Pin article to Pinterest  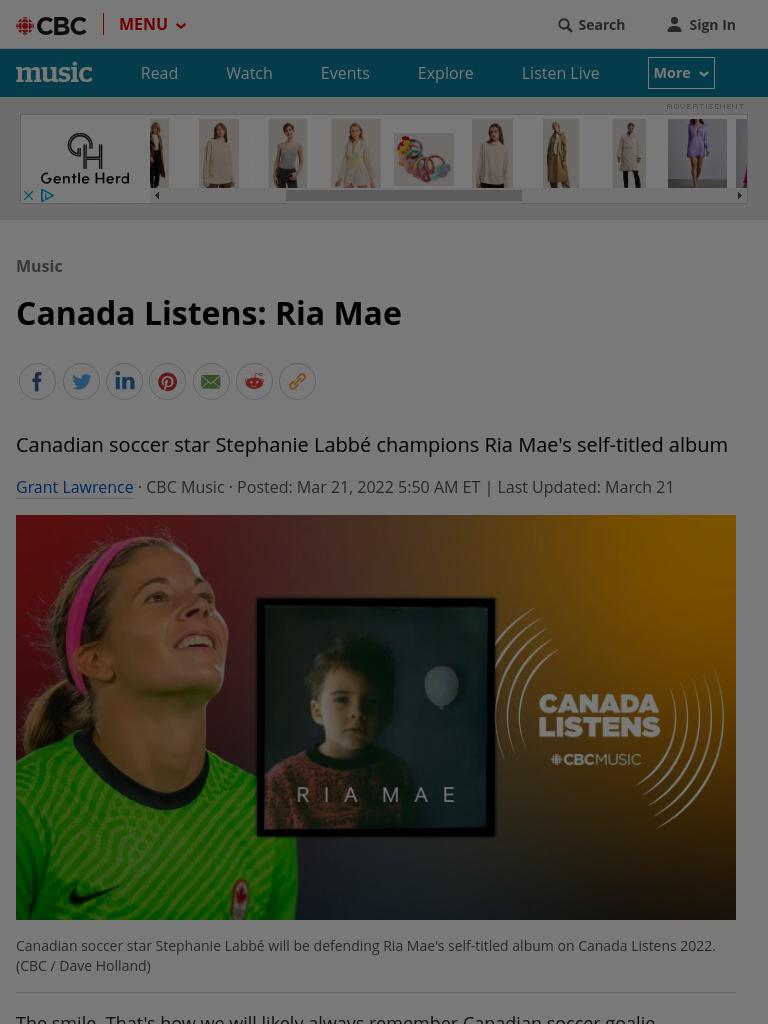click(167, 381)
